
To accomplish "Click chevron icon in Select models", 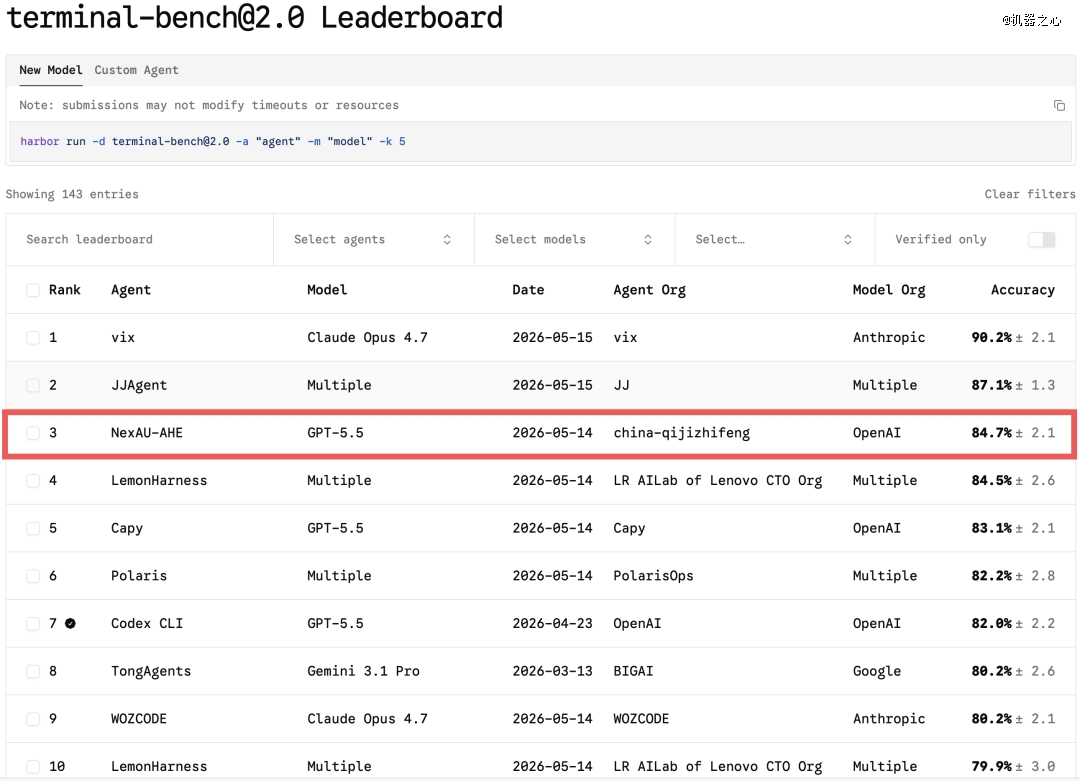I will point(647,240).
